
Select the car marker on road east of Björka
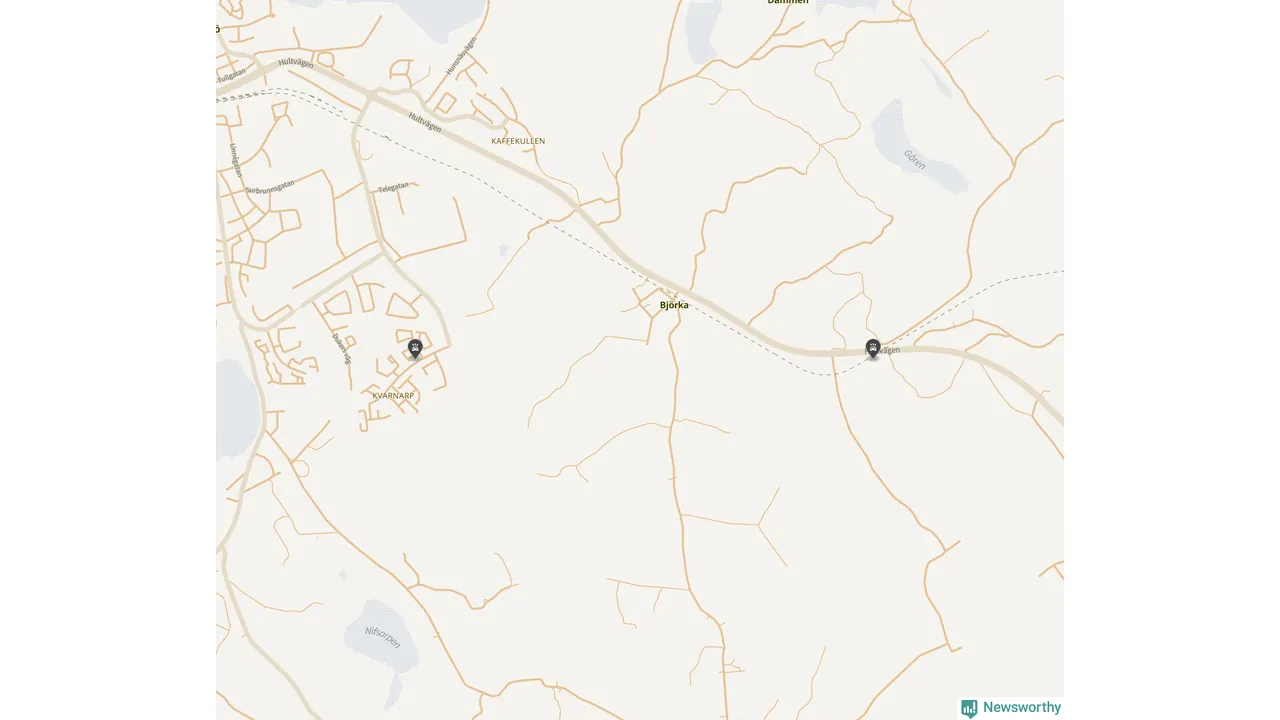[x=873, y=349]
